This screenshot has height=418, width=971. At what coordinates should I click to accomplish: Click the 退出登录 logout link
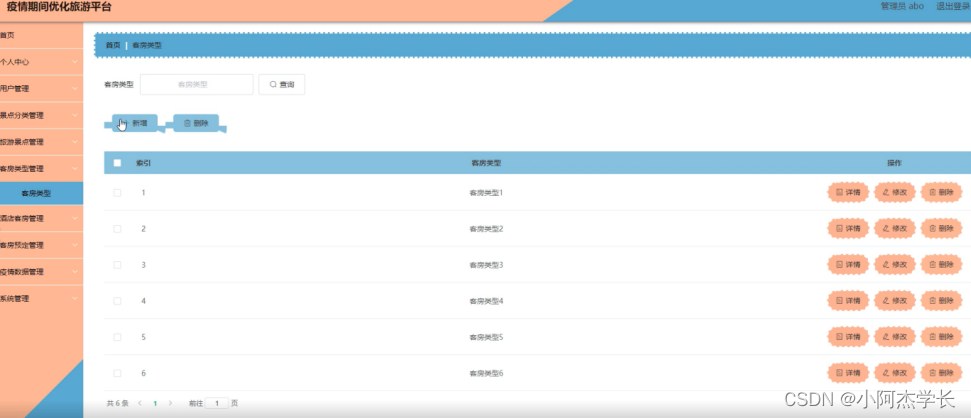[953, 6]
